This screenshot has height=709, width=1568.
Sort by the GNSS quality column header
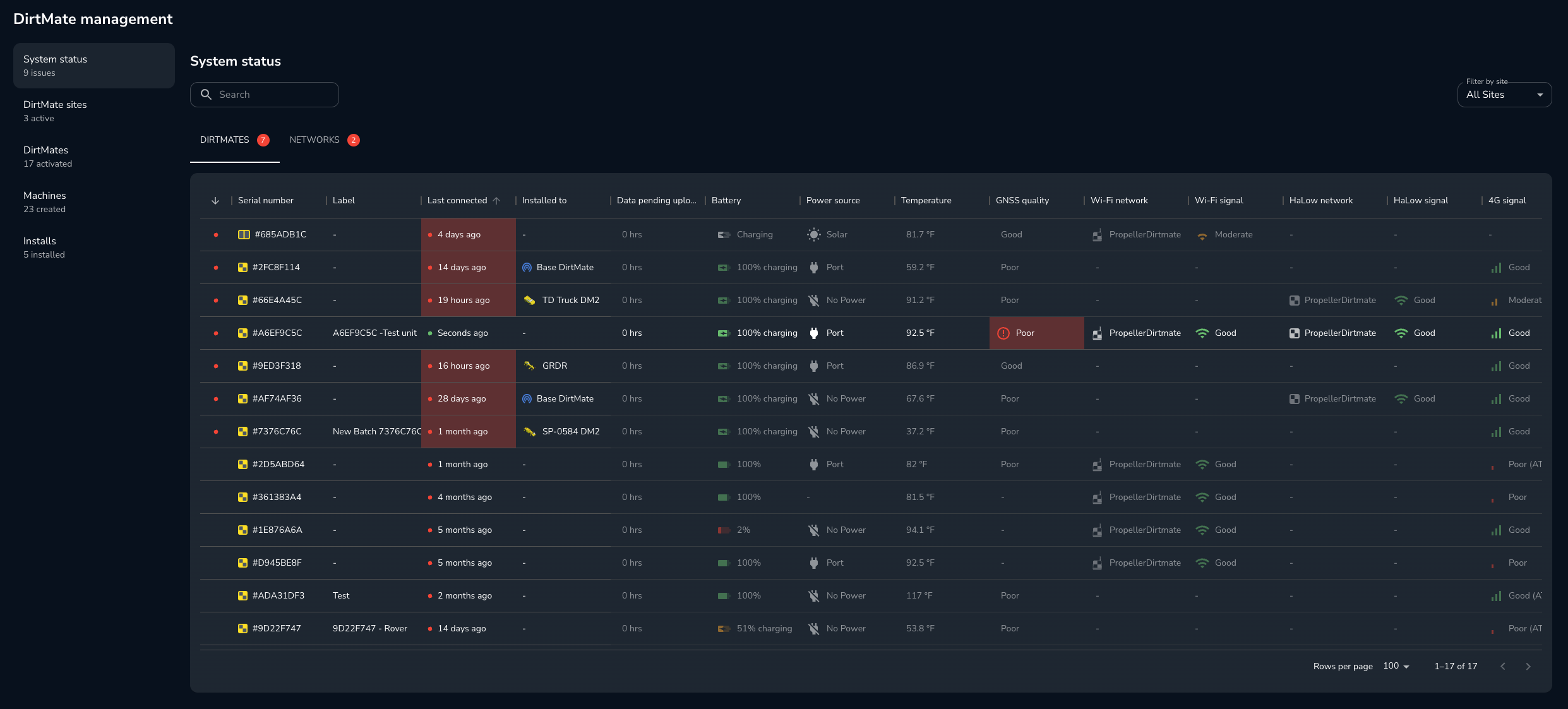pyautogui.click(x=1022, y=201)
